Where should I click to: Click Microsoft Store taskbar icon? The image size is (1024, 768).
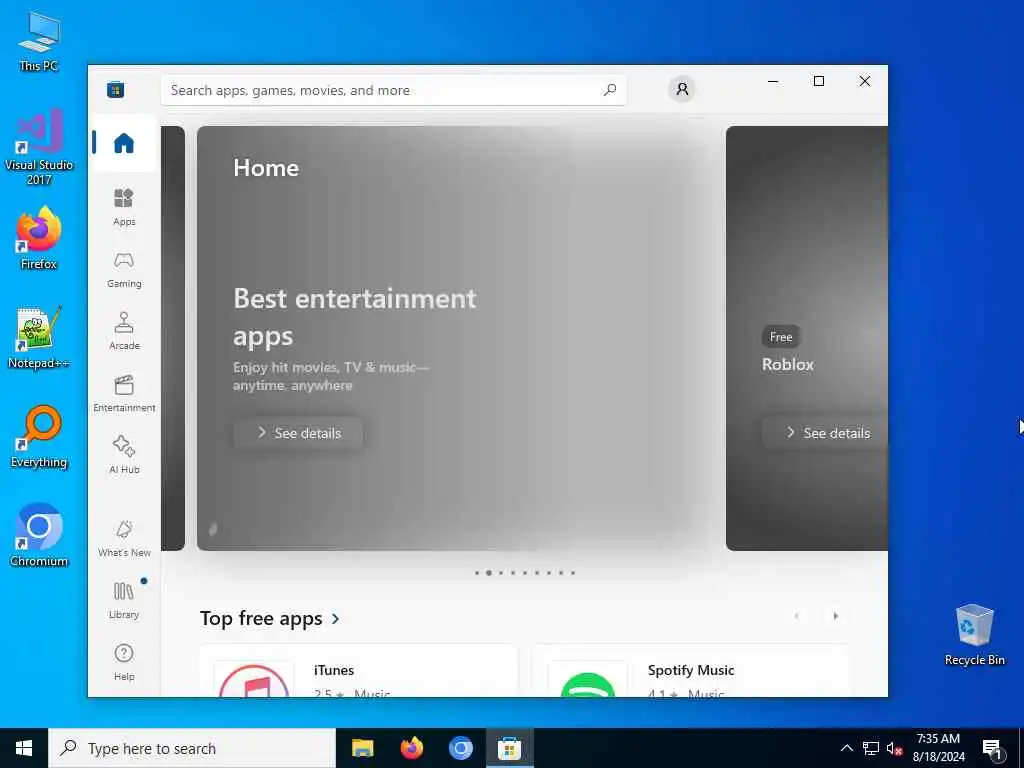click(x=509, y=748)
